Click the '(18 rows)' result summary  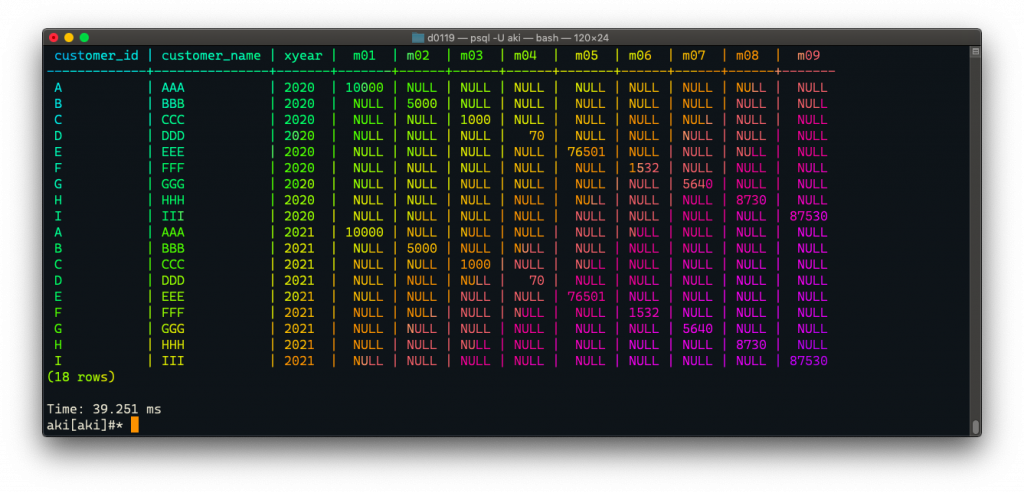point(81,377)
